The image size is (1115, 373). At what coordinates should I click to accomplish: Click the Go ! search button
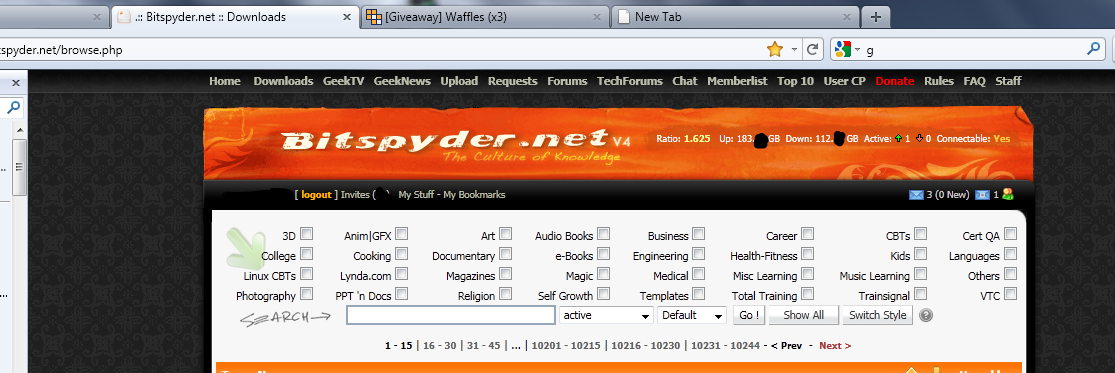[x=748, y=315]
